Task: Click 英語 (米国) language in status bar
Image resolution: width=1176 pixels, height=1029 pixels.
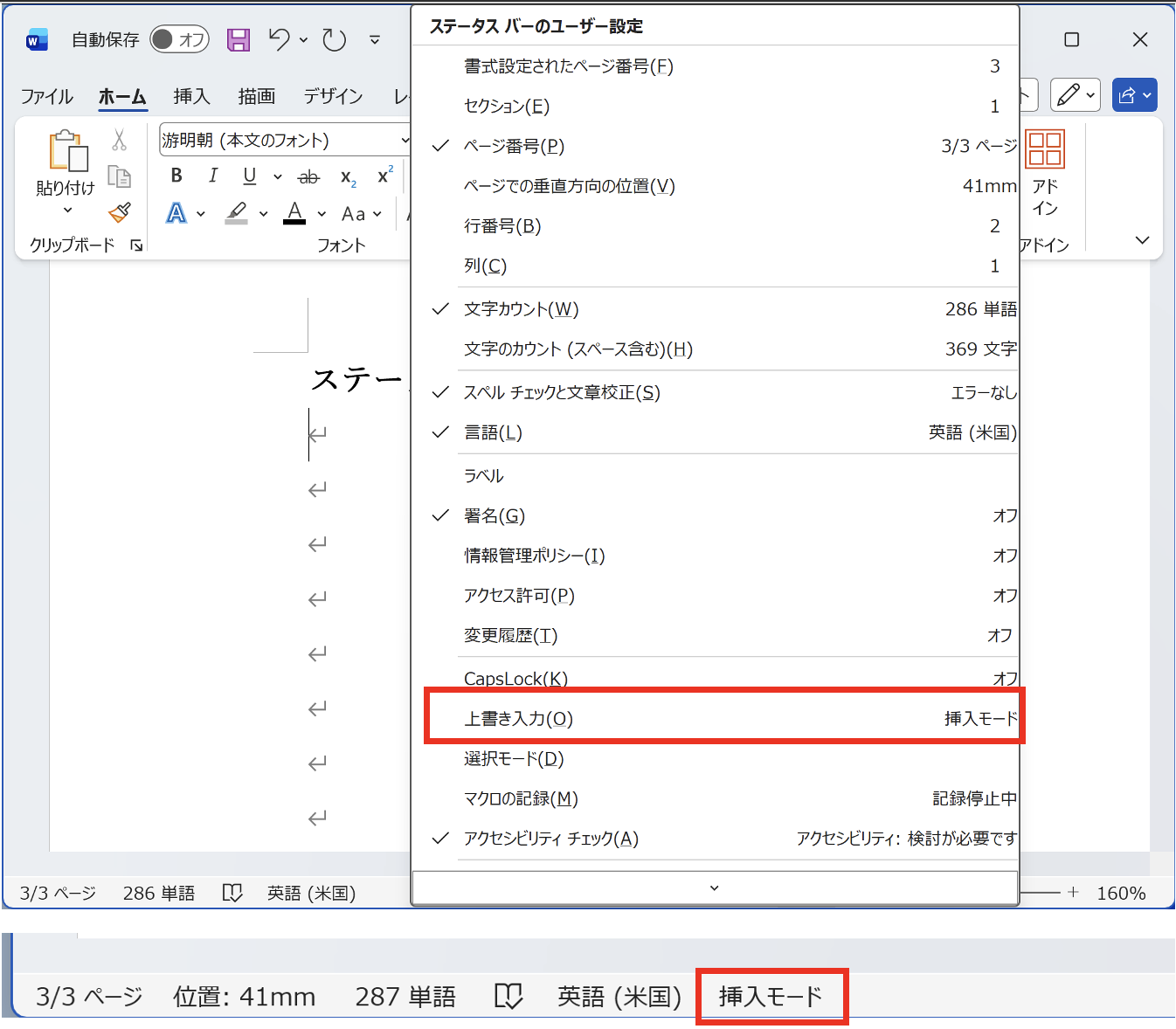Action: pos(311,893)
